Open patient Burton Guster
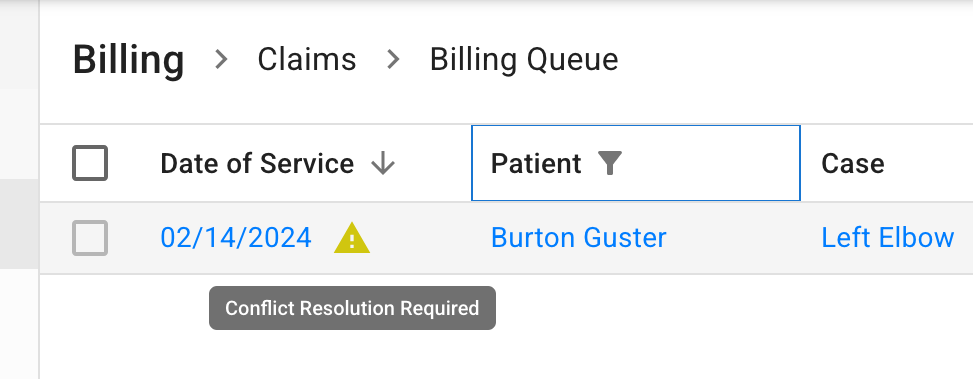The image size is (973, 379). [578, 238]
